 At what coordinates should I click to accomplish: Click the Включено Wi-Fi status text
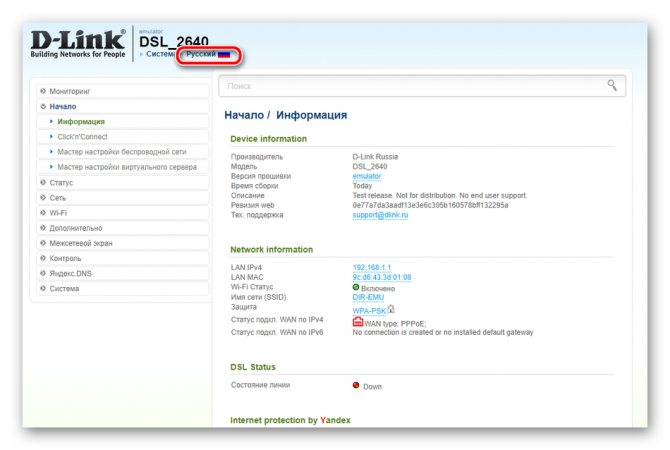coord(378,288)
